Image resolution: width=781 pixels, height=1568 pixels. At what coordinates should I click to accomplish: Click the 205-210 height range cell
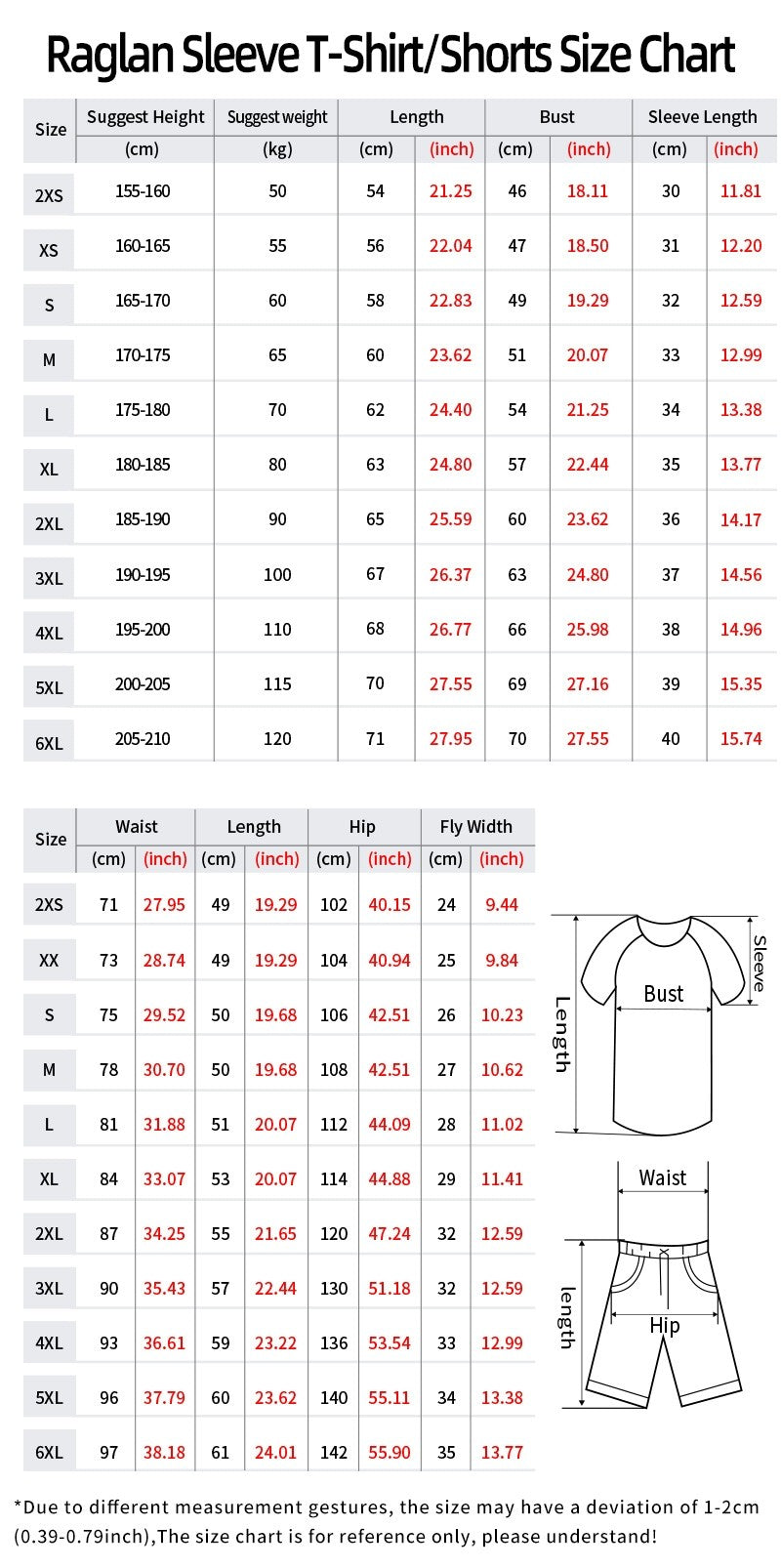coord(143,739)
